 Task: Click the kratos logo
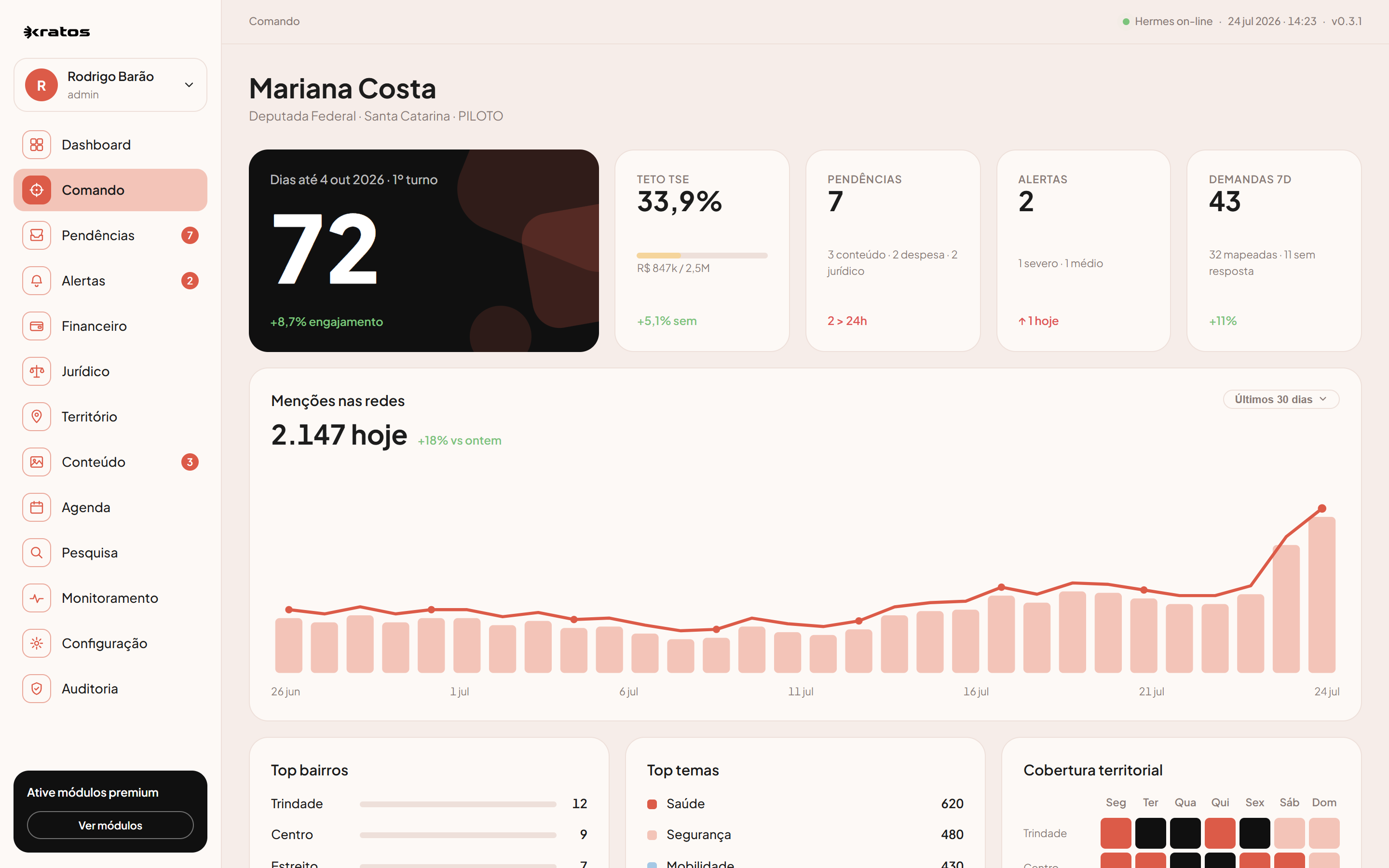(x=56, y=32)
